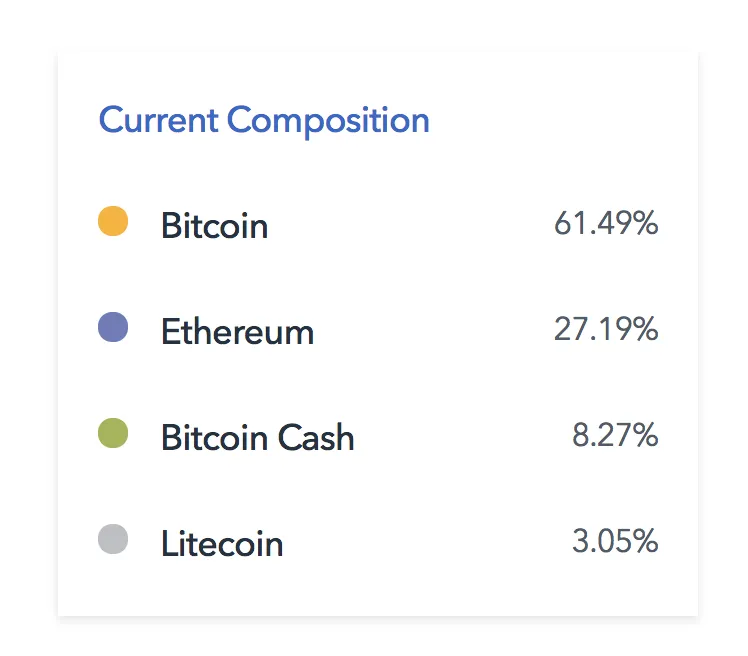Click the purple Ethereum color dot

[x=113, y=327]
